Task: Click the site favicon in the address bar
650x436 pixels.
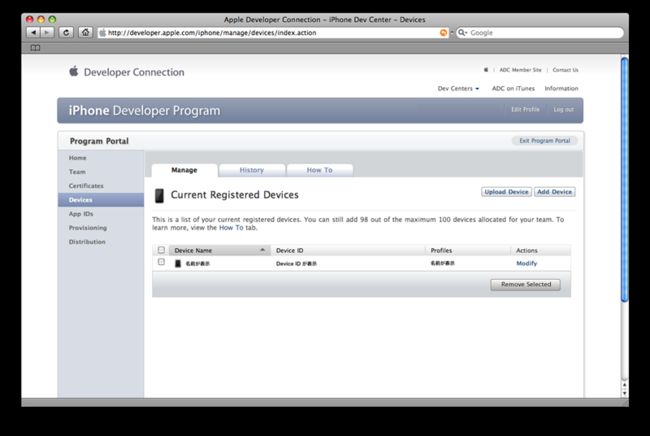Action: click(x=103, y=33)
